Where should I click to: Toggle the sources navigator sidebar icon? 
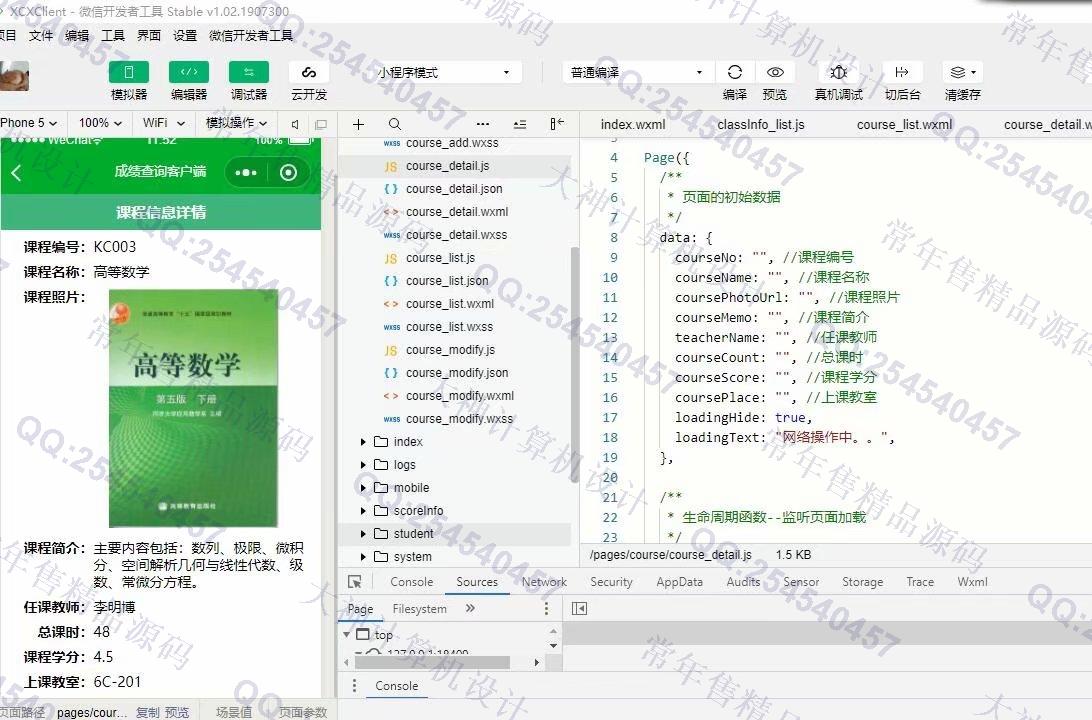point(579,609)
